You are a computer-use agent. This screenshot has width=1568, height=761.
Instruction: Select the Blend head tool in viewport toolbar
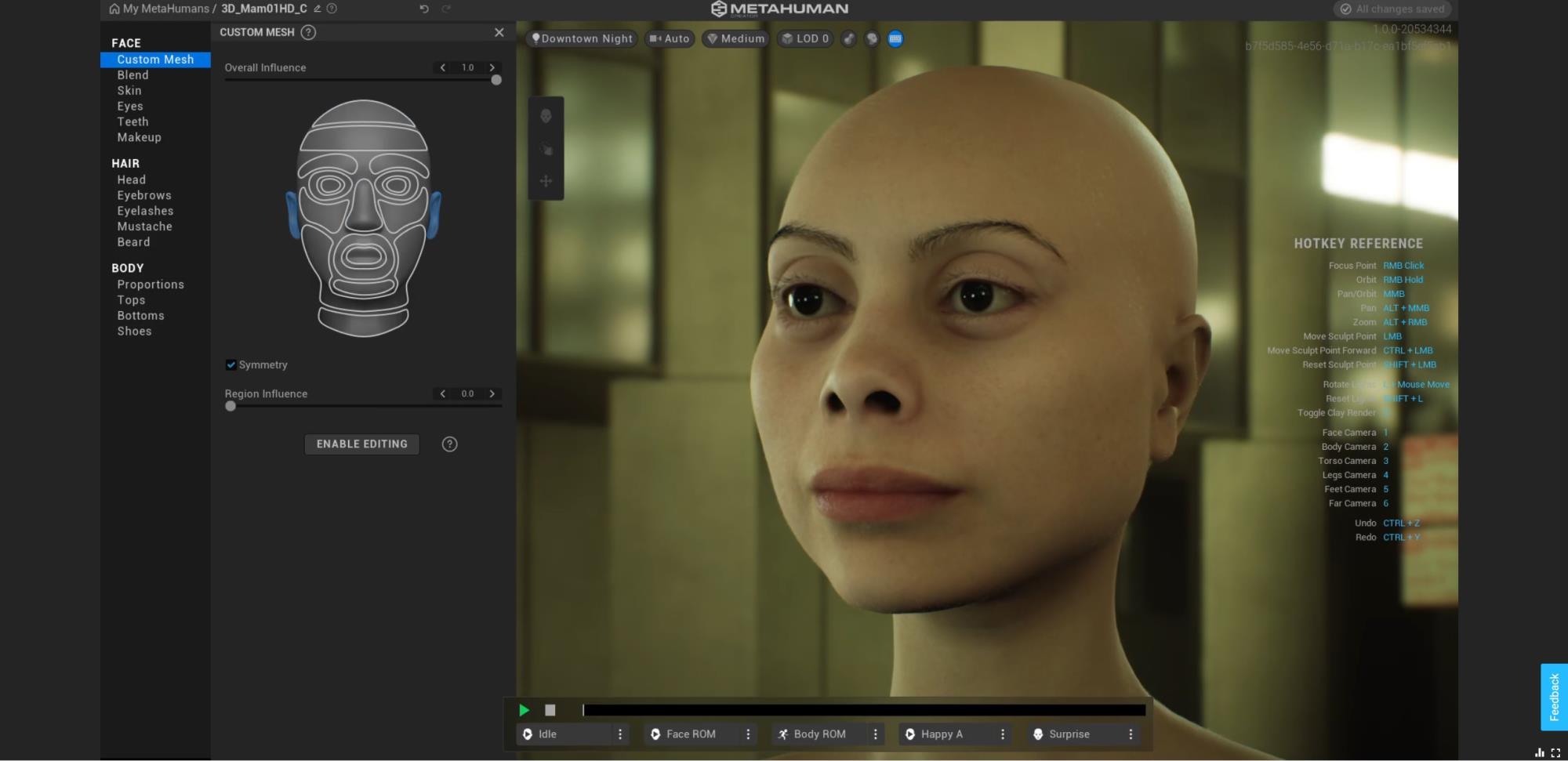pyautogui.click(x=546, y=116)
